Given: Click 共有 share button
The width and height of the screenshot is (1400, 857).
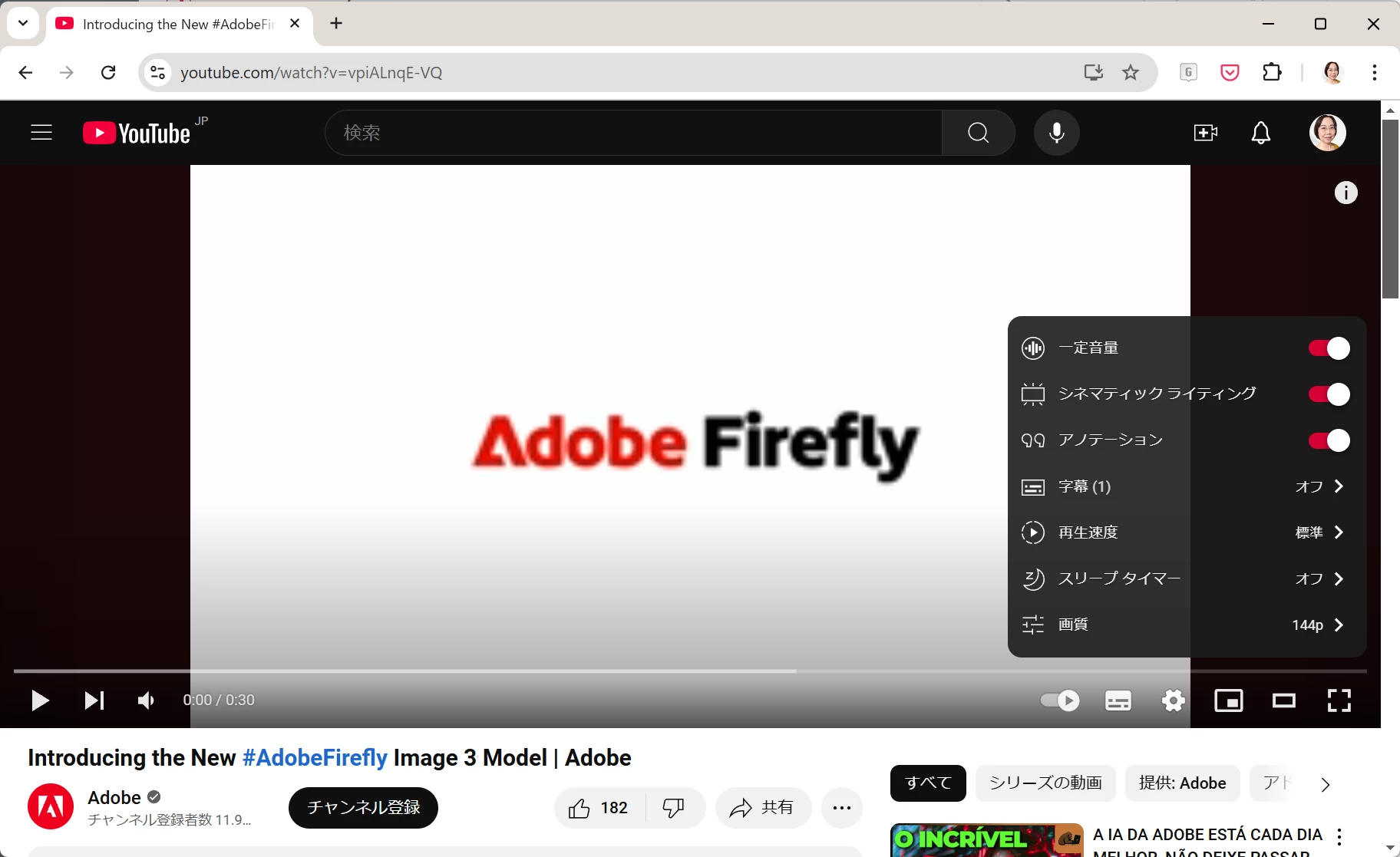Looking at the screenshot, I should coord(763,808).
